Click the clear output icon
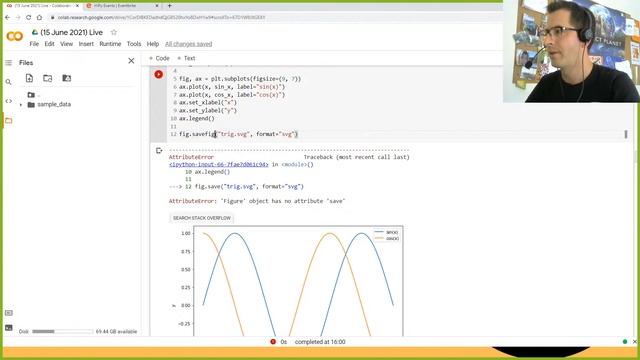The image size is (640, 360). tap(159, 151)
